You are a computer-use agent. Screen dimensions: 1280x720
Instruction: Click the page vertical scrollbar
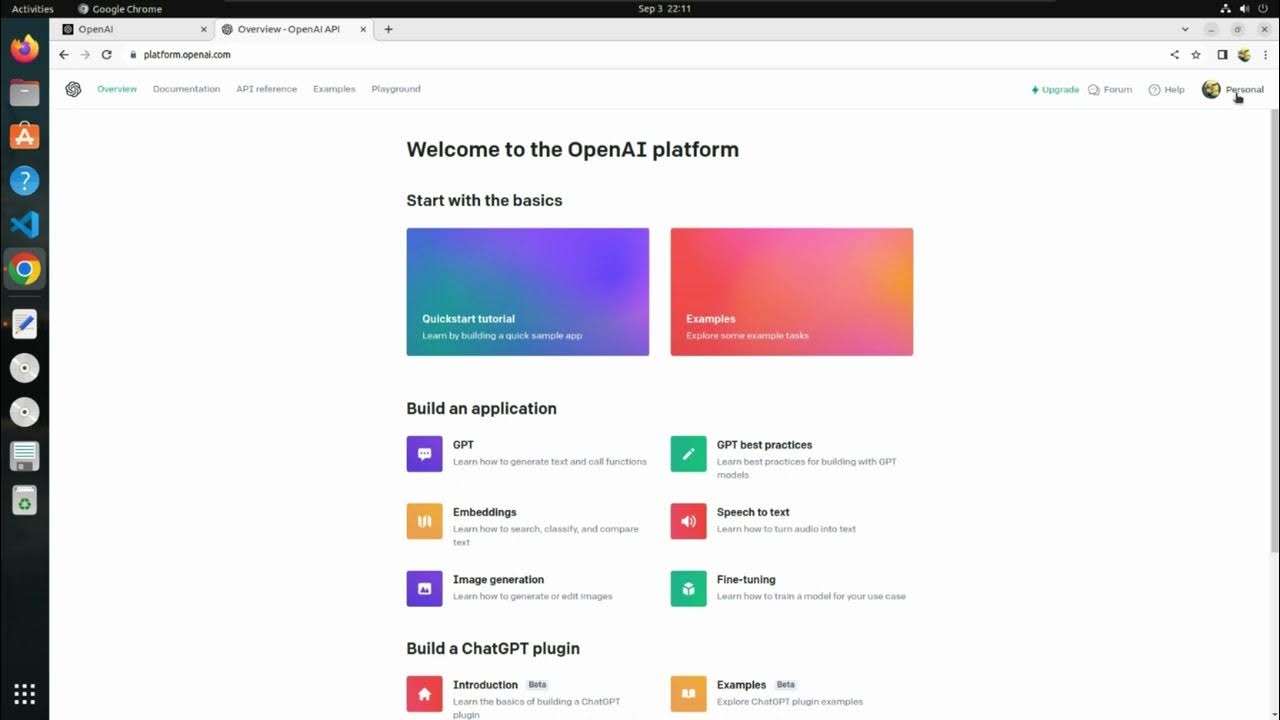coord(1274,330)
